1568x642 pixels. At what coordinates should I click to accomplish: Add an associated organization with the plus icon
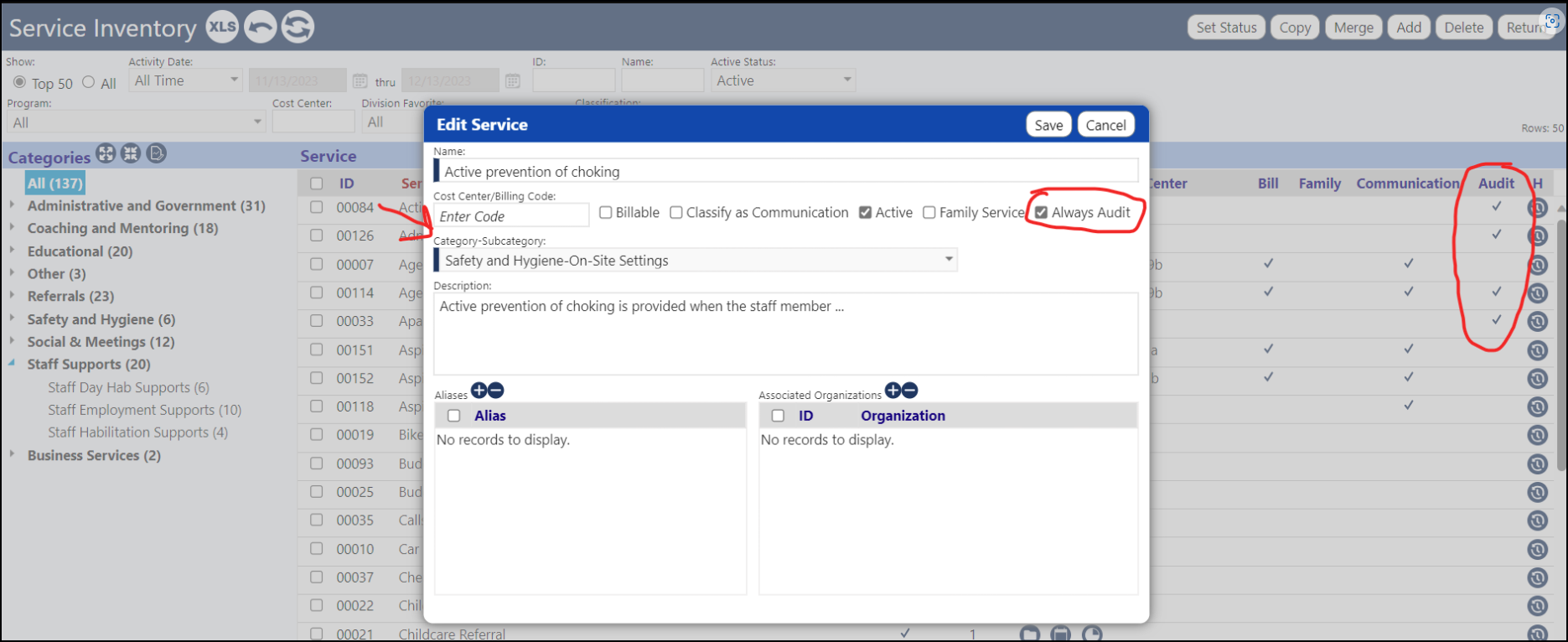(x=893, y=391)
